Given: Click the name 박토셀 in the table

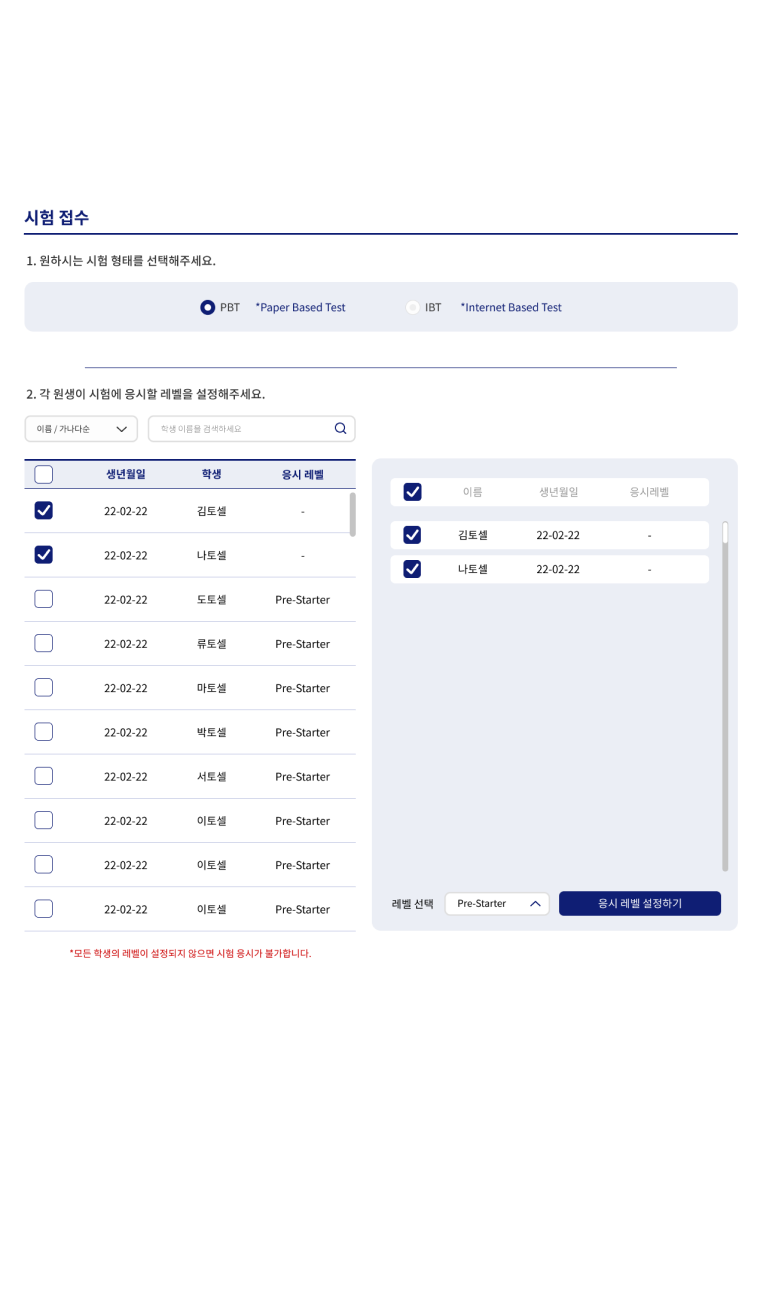Looking at the screenshot, I should point(212,732).
